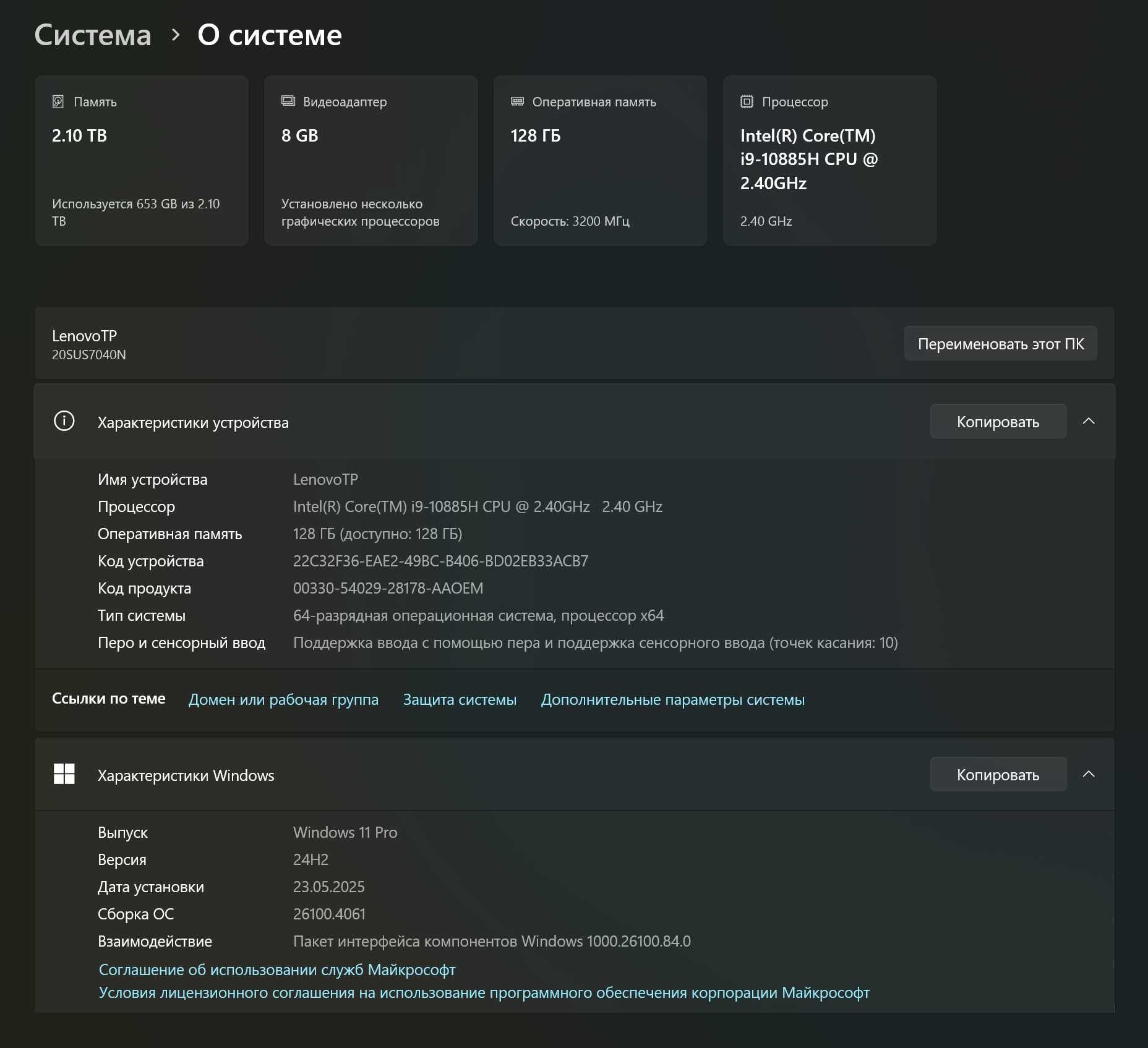Click the Перо и сенсорный ввод label

[181, 642]
